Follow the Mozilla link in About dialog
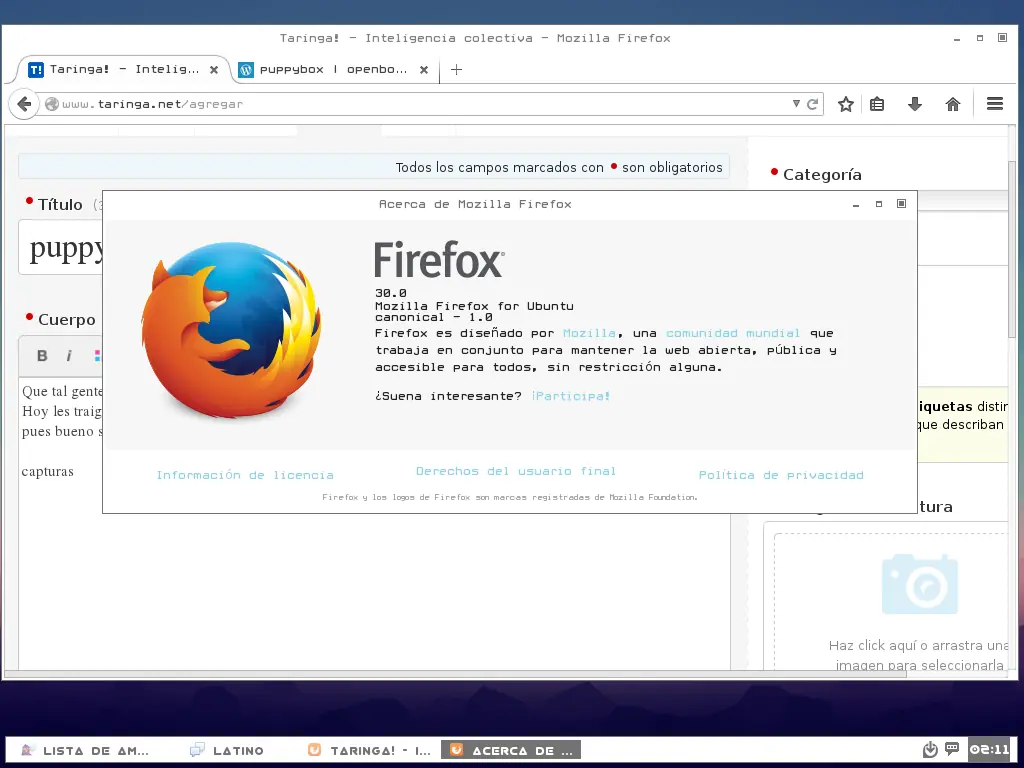This screenshot has width=1024, height=768. tap(588, 333)
